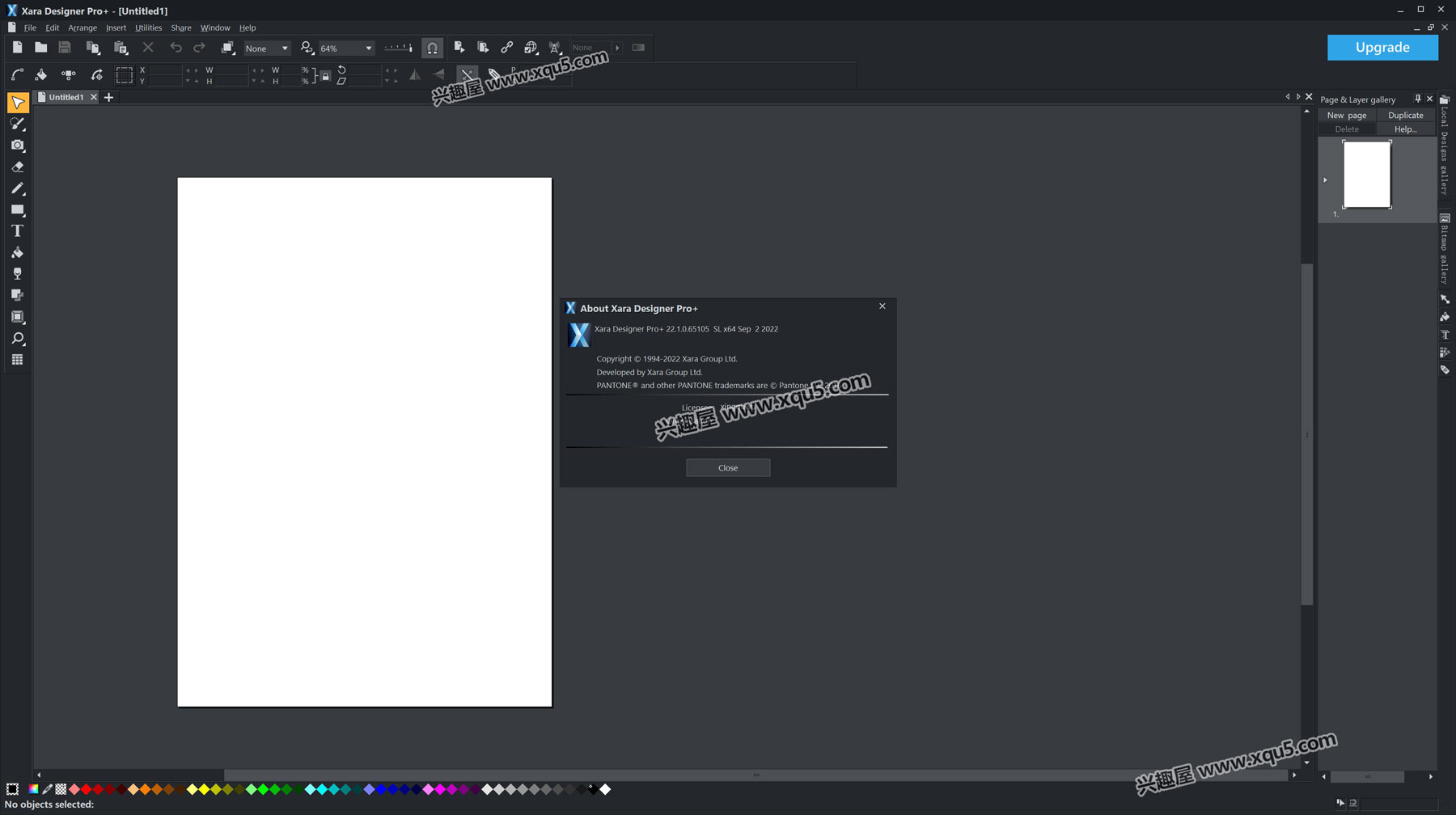Screen dimensions: 1456x815
Task: Click the rotate tool info bar icon
Action: tap(97, 75)
